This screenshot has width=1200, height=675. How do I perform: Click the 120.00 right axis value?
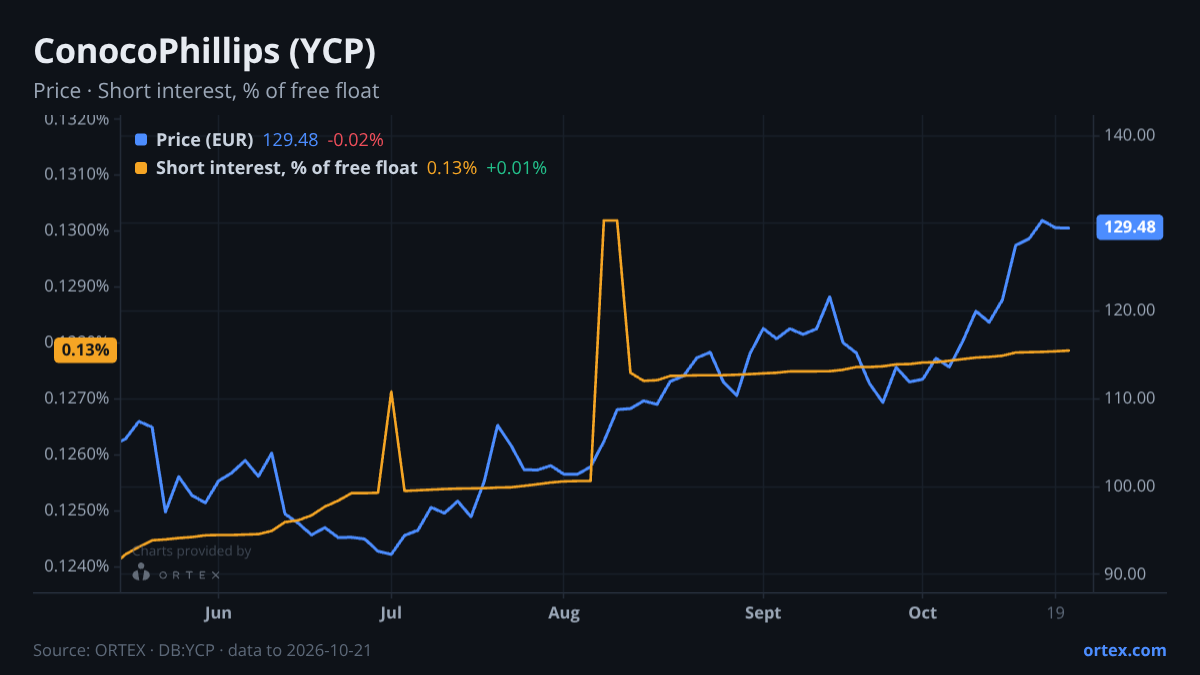(x=1130, y=310)
